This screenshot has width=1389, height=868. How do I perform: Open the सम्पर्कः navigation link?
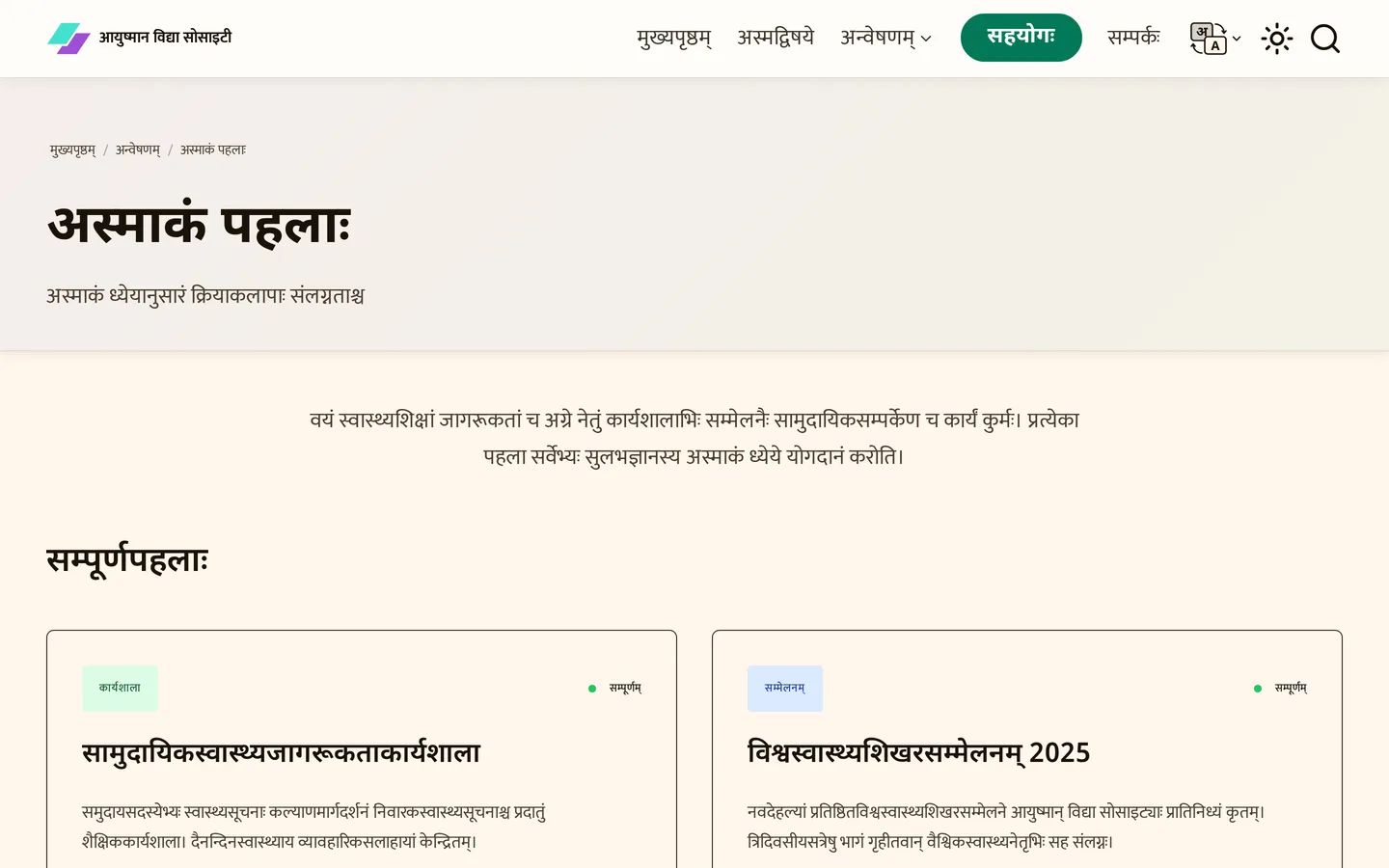[x=1133, y=38]
